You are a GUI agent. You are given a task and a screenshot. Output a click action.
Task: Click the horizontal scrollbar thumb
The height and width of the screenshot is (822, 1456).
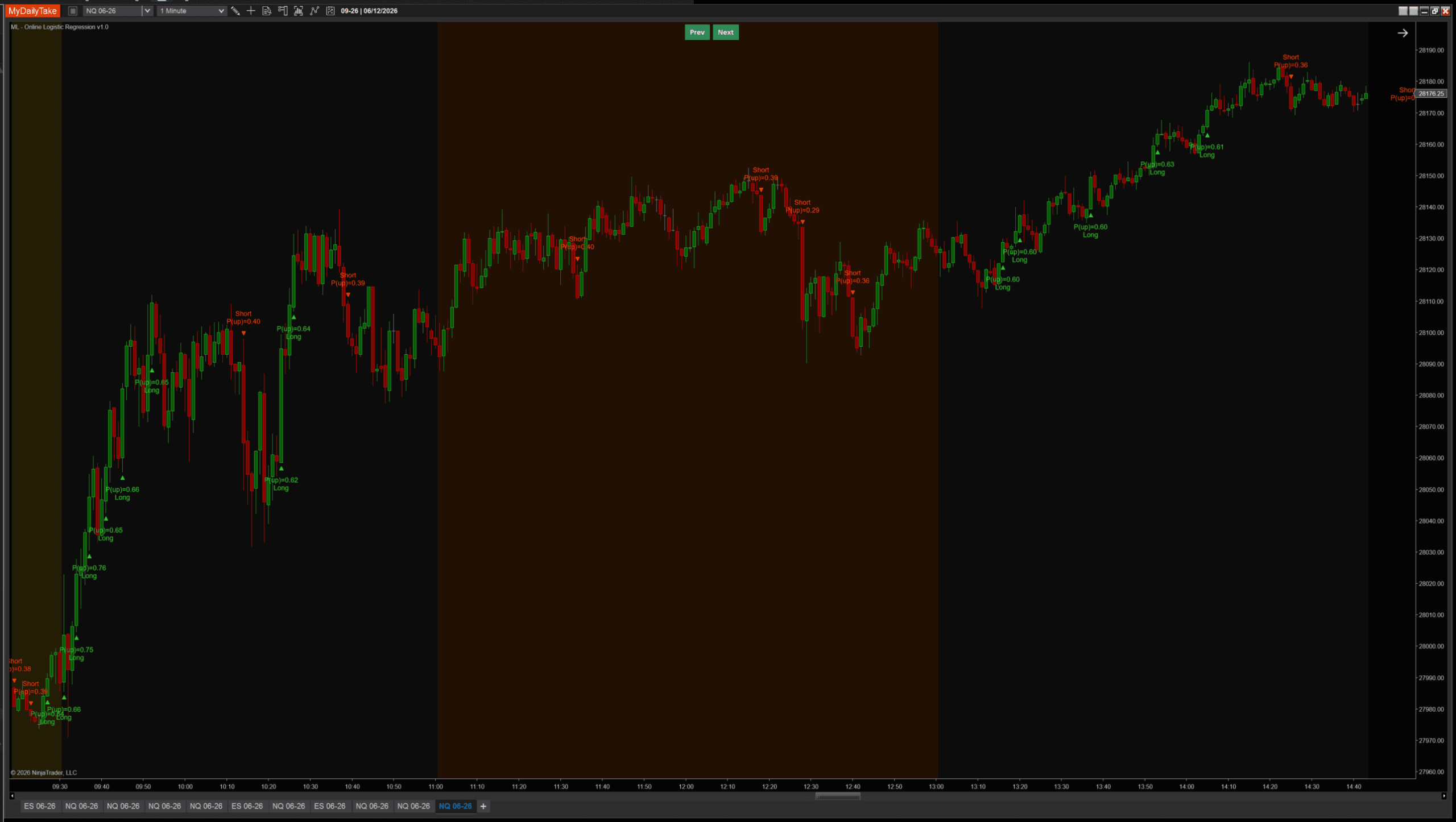(838, 796)
